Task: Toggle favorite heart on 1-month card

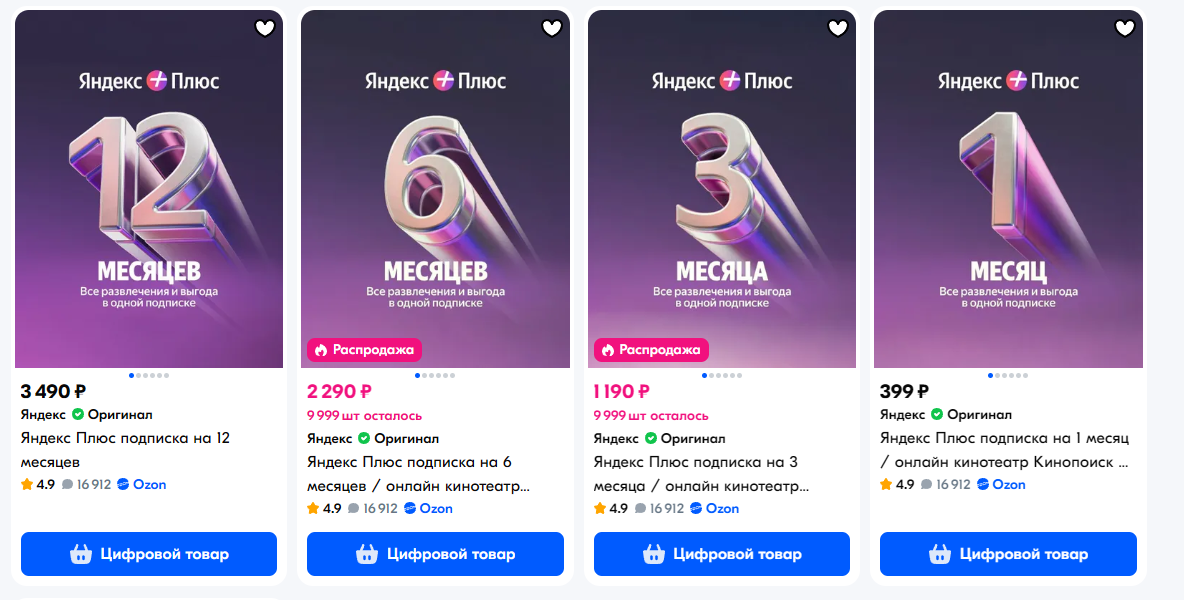Action: pos(1124,29)
